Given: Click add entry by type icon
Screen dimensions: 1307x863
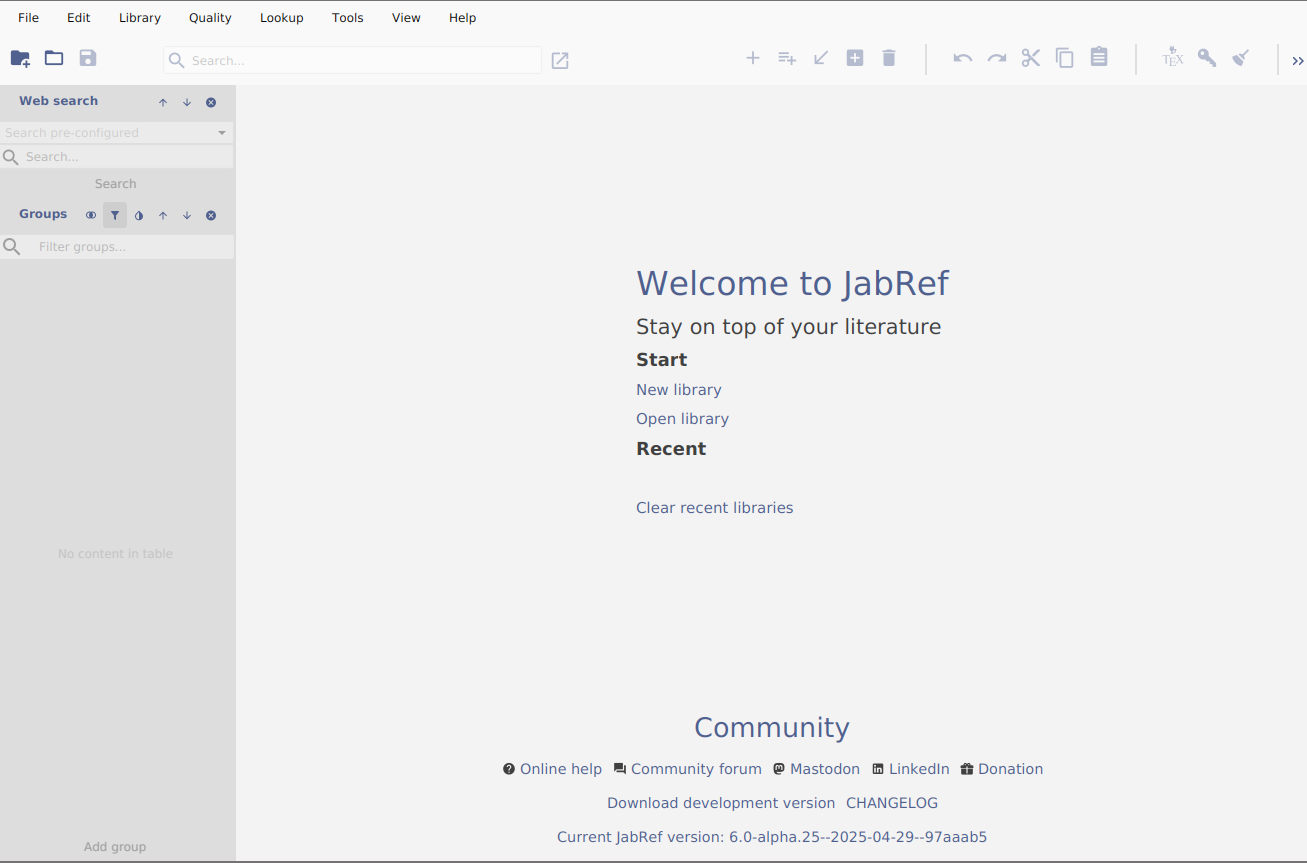Looking at the screenshot, I should pos(787,58).
